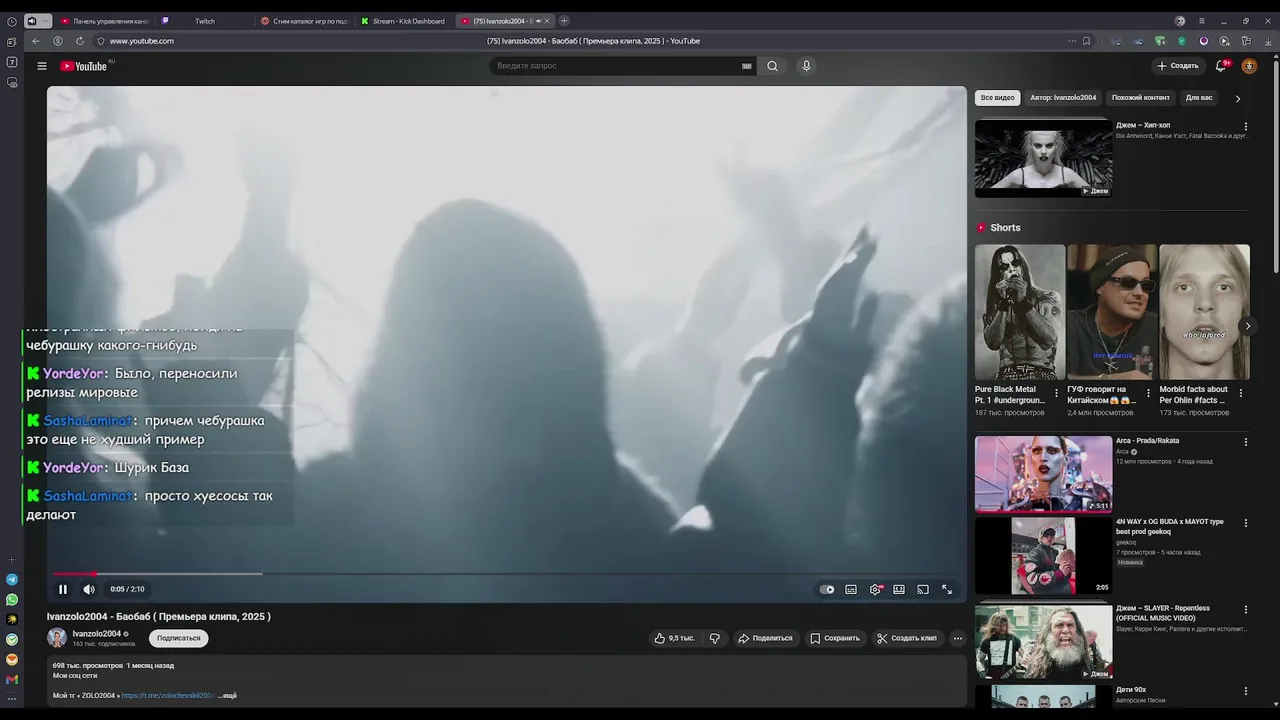Open options for SLAYER Repentless mix
This screenshot has height=720, width=1280.
click(1246, 609)
